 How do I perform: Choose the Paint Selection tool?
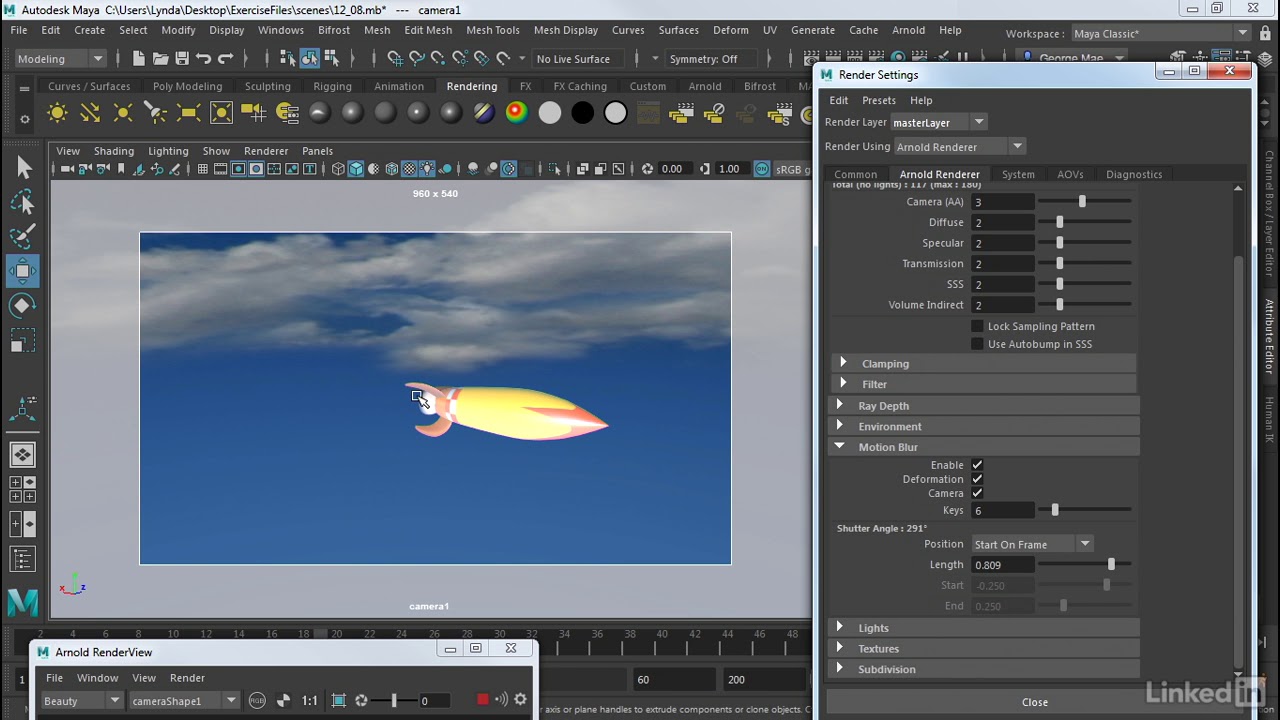click(24, 237)
